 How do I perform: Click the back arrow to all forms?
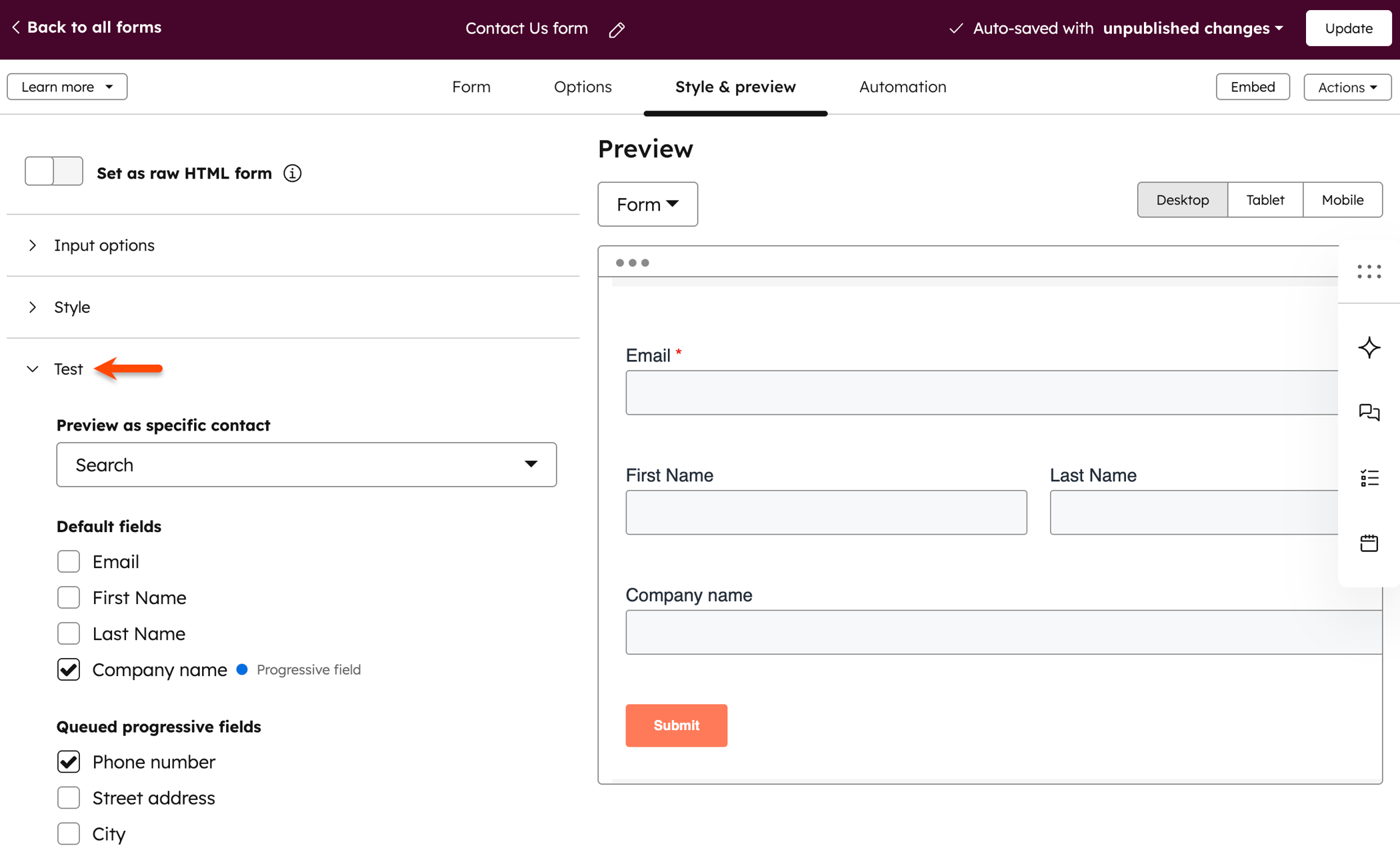pos(16,27)
